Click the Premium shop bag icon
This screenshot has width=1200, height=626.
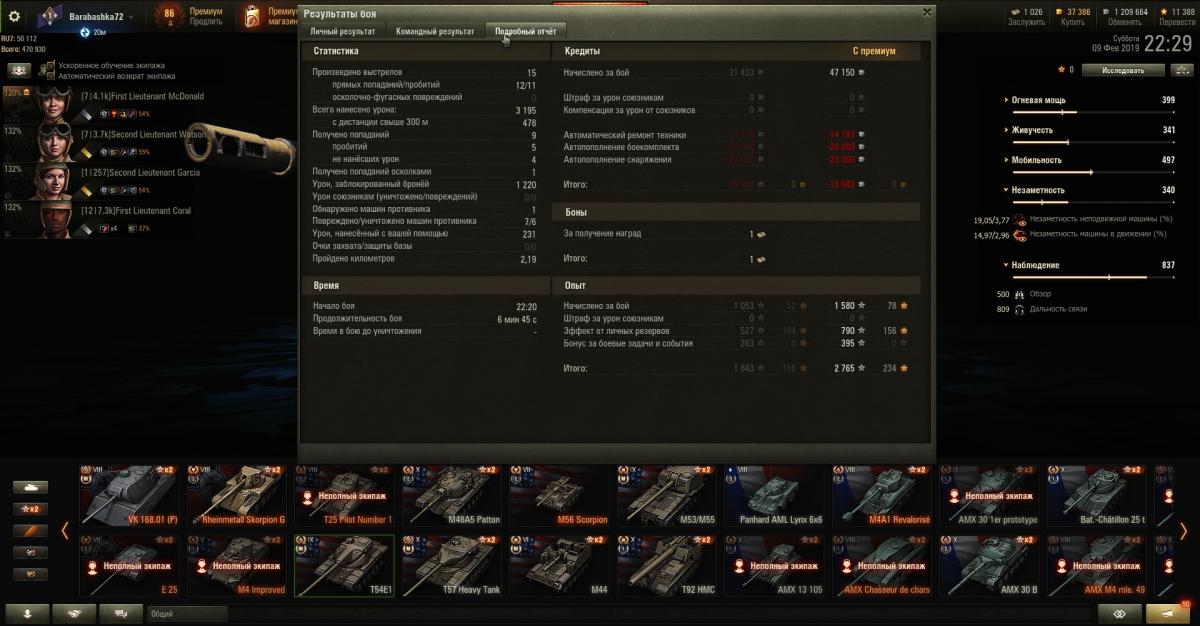pyautogui.click(x=248, y=16)
